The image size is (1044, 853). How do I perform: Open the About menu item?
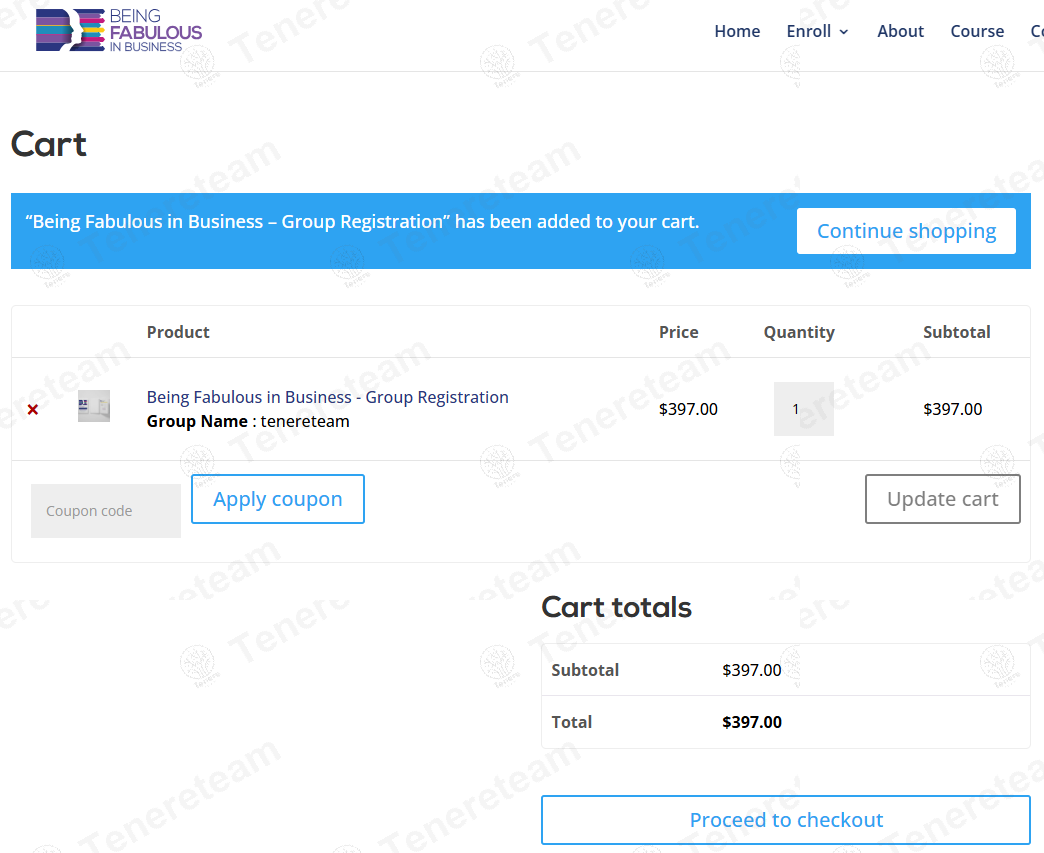[x=900, y=31]
